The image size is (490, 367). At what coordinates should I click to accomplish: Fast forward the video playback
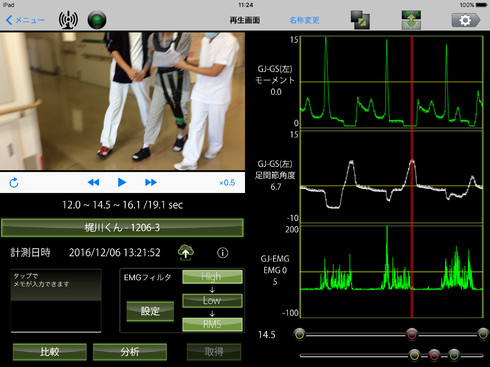tap(151, 182)
